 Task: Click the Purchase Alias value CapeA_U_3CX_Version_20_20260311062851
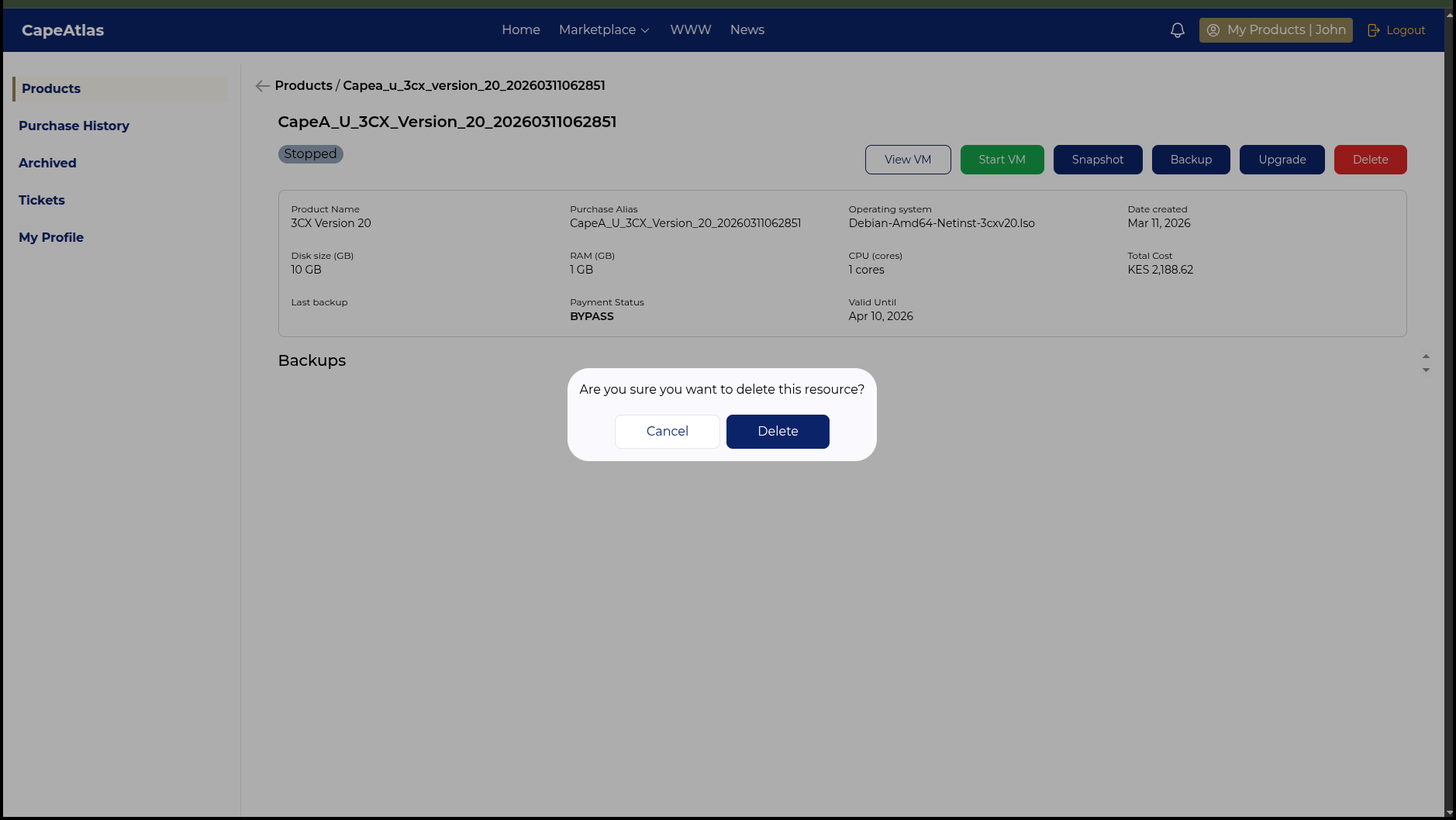pyautogui.click(x=685, y=223)
